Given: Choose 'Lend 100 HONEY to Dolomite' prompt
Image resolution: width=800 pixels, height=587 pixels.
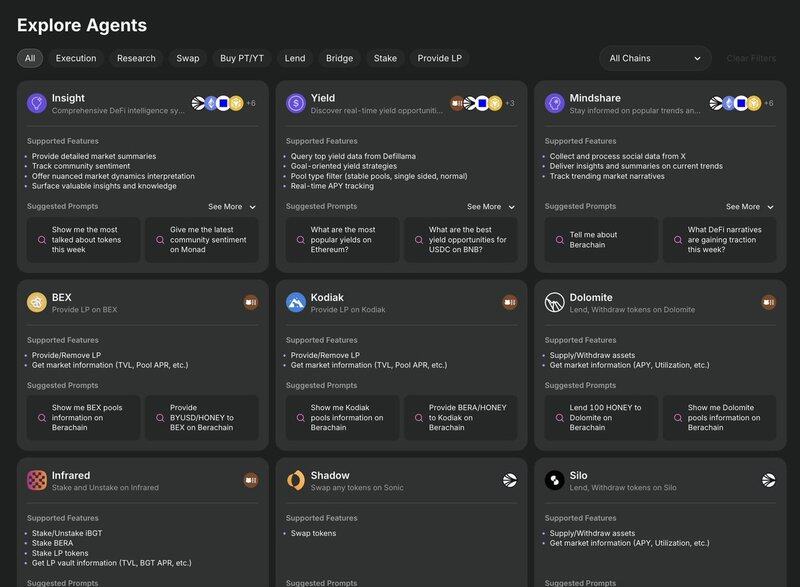Looking at the screenshot, I should pos(601,418).
